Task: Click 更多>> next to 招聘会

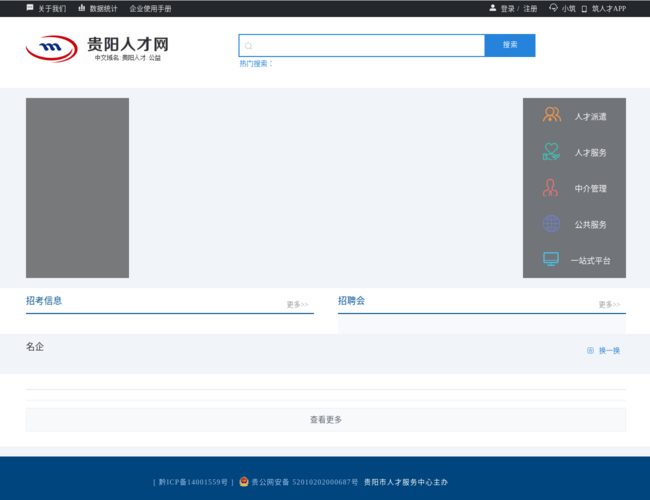Action: pyautogui.click(x=609, y=305)
